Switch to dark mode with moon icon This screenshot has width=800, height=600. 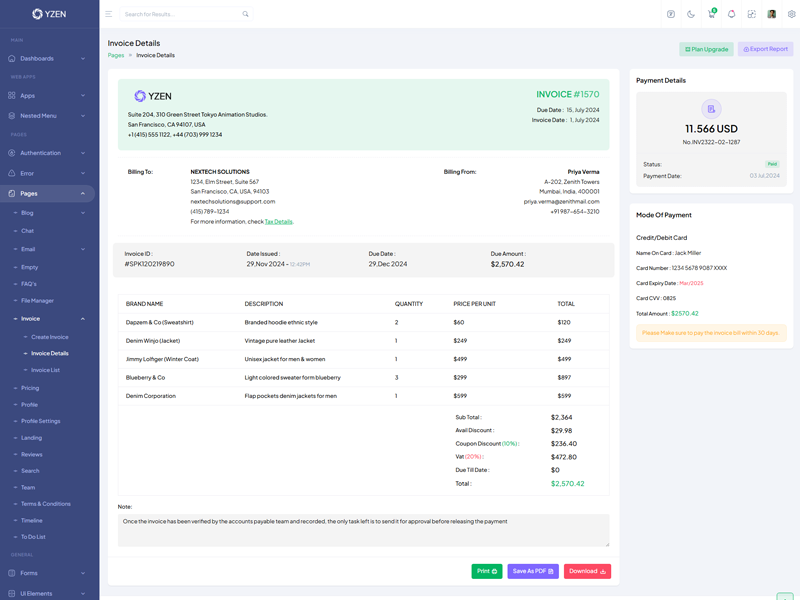pos(691,14)
